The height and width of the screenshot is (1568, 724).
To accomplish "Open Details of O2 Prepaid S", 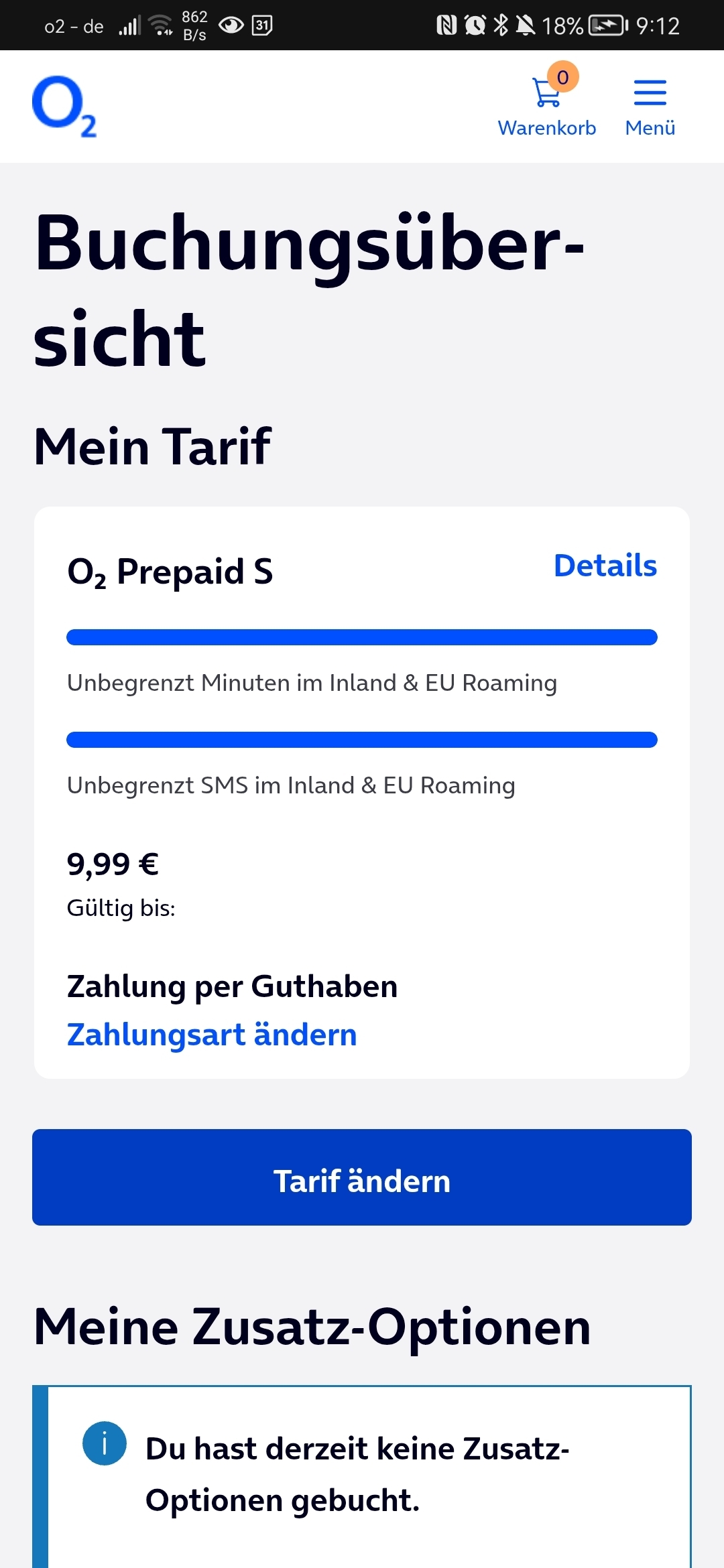I will tap(605, 566).
